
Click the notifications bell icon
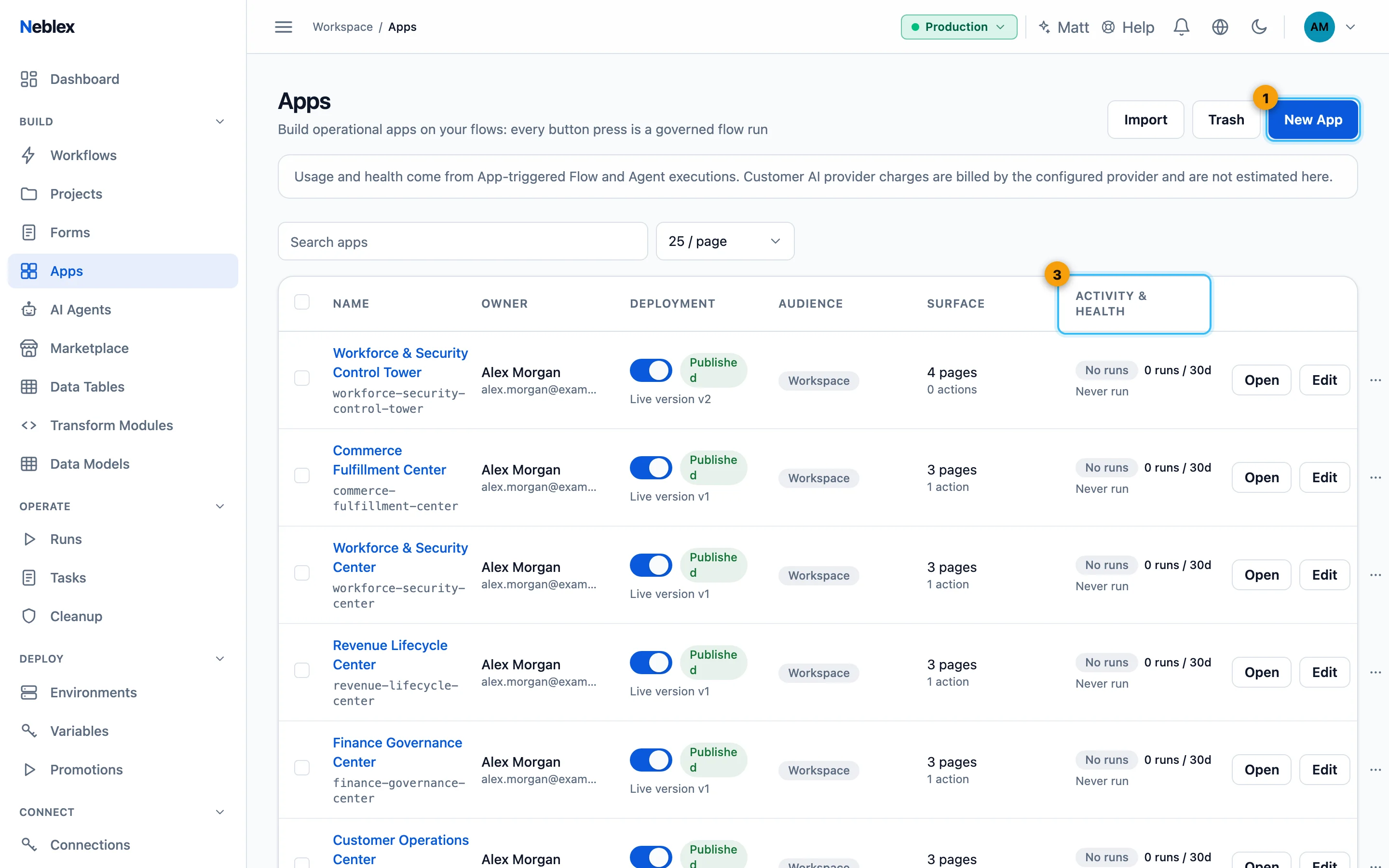[x=1181, y=27]
